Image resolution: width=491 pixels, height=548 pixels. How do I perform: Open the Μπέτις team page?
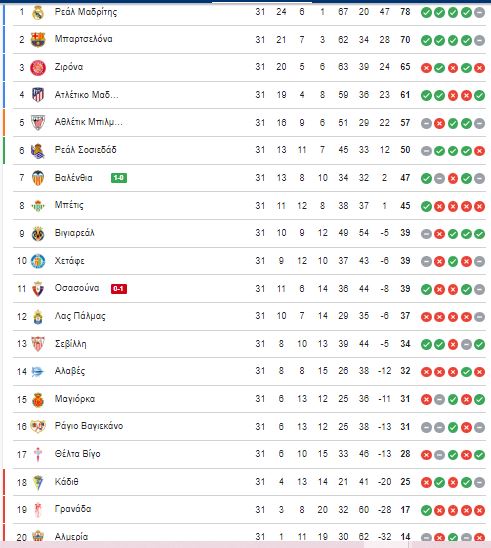69,205
